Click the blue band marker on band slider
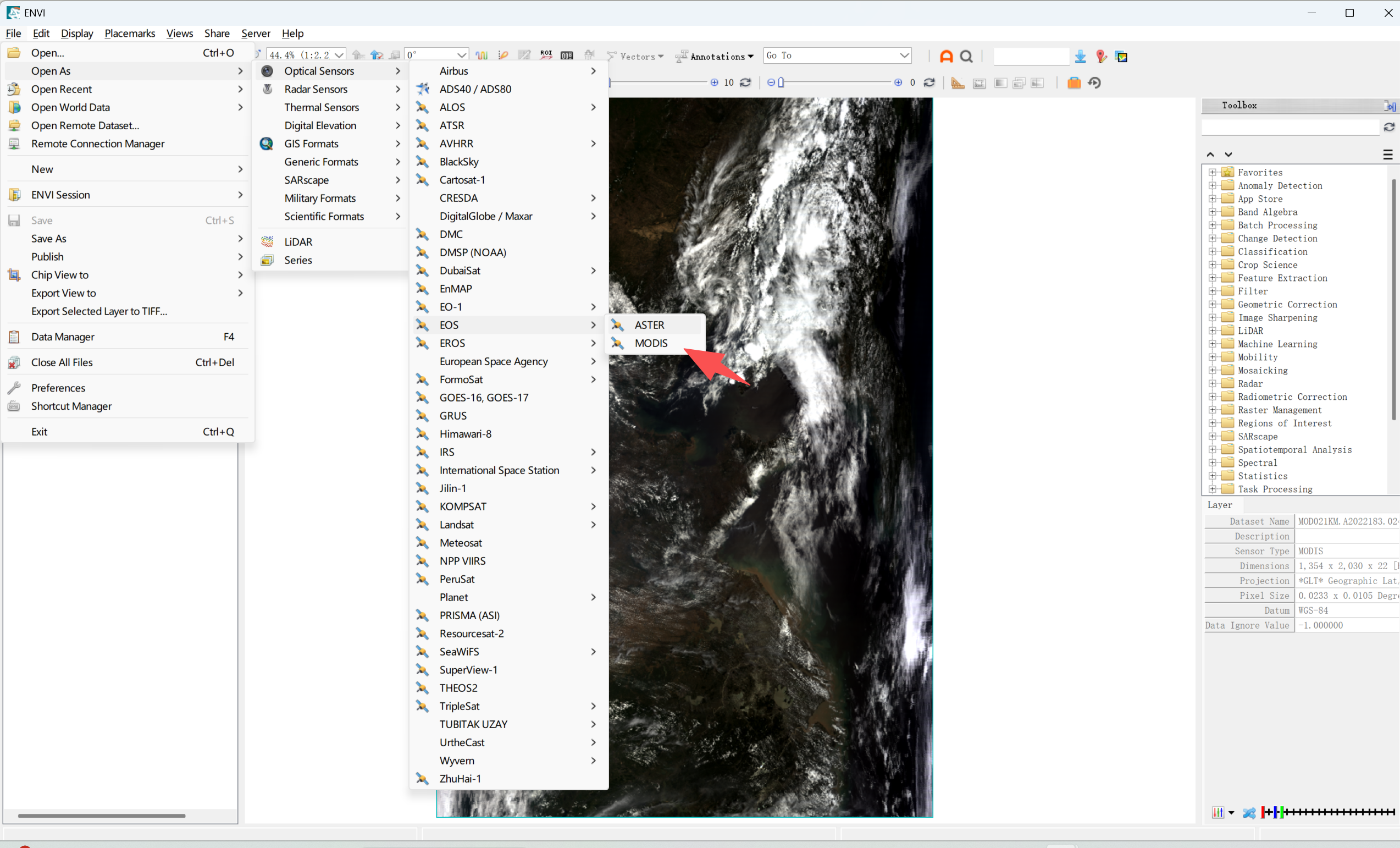This screenshot has height=848, width=1400. pos(1276,812)
